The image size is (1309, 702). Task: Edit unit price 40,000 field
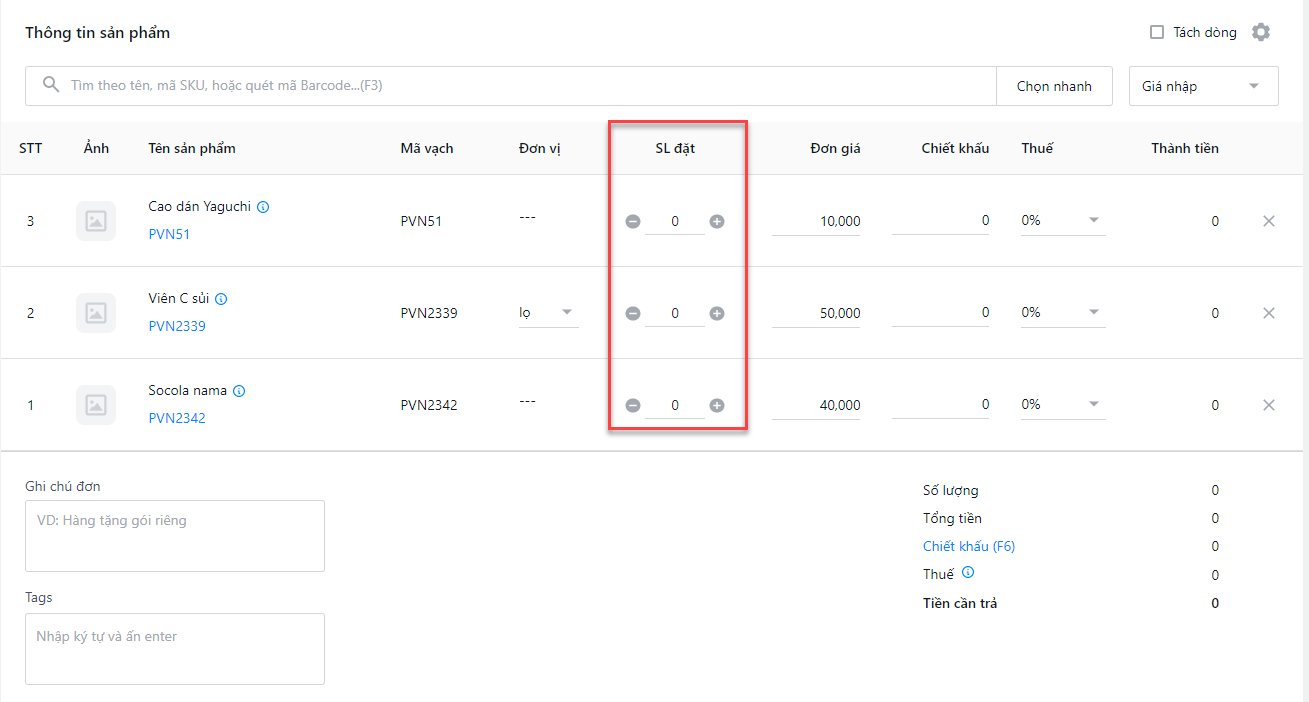coord(816,405)
